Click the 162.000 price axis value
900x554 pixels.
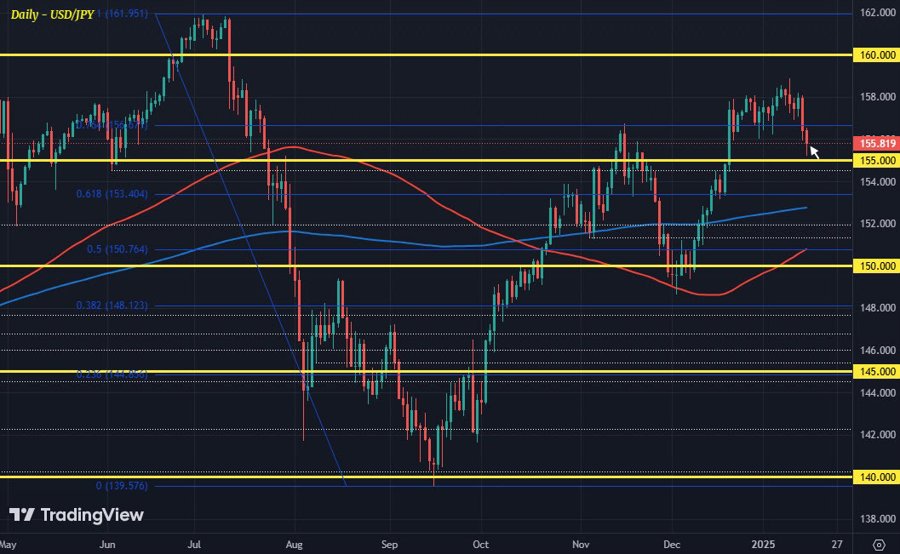click(878, 13)
